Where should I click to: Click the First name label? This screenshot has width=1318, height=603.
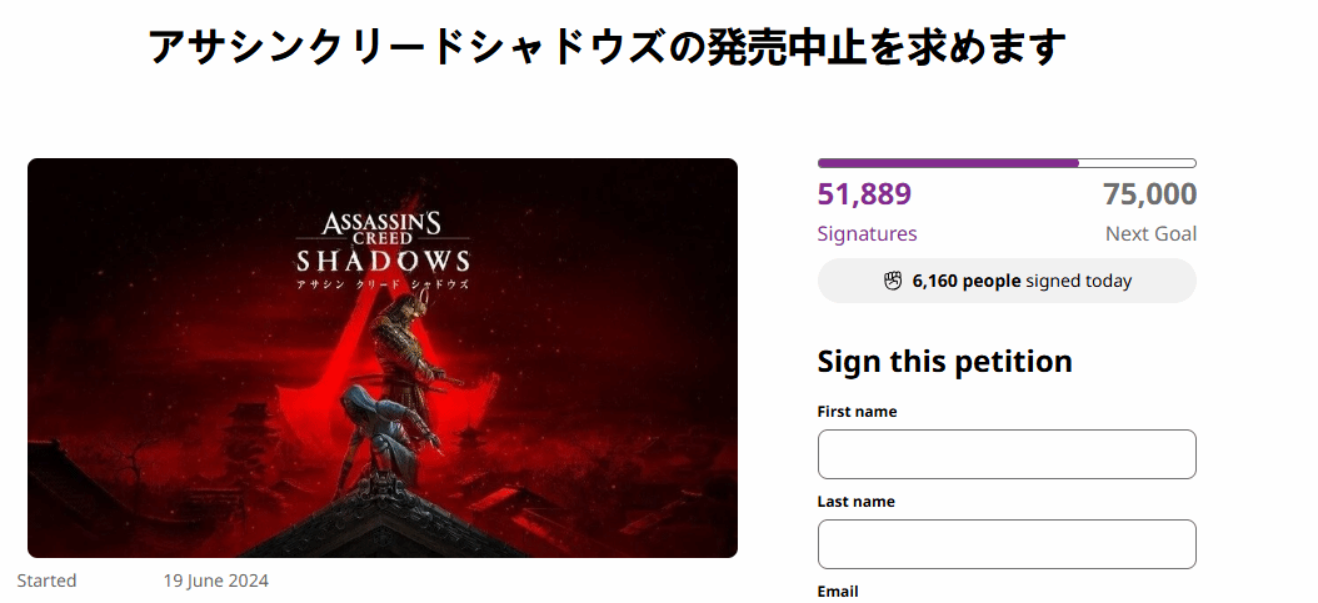click(x=857, y=411)
